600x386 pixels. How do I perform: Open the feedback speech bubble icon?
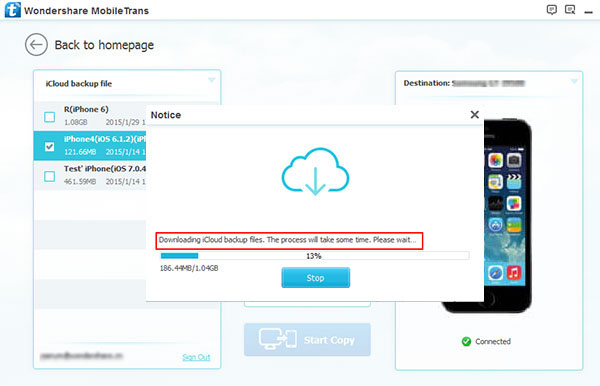(x=551, y=10)
